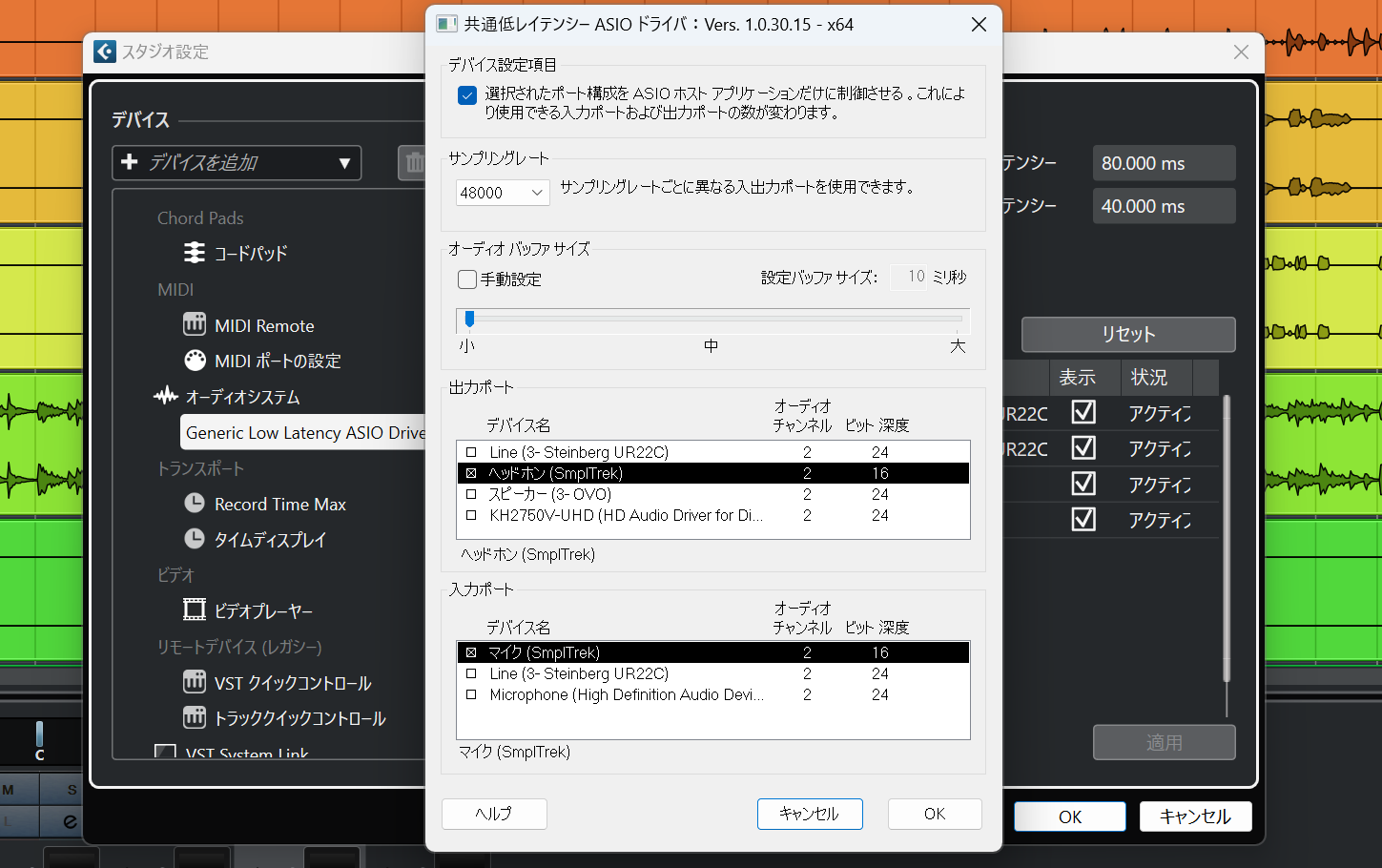Uncheck ヘッドホン (SmplTrek) output port
This screenshot has height=868, width=1382.
coord(471,473)
